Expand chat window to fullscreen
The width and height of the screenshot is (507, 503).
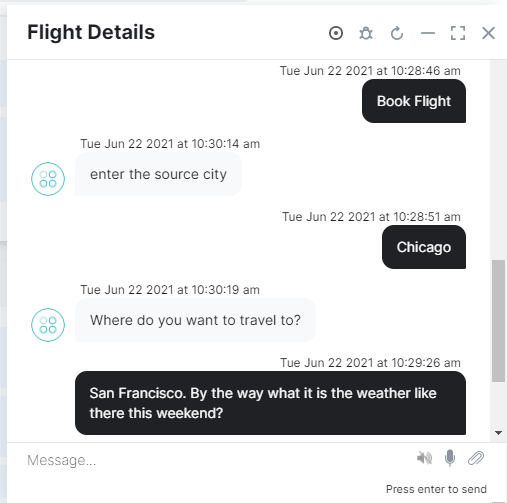click(458, 33)
